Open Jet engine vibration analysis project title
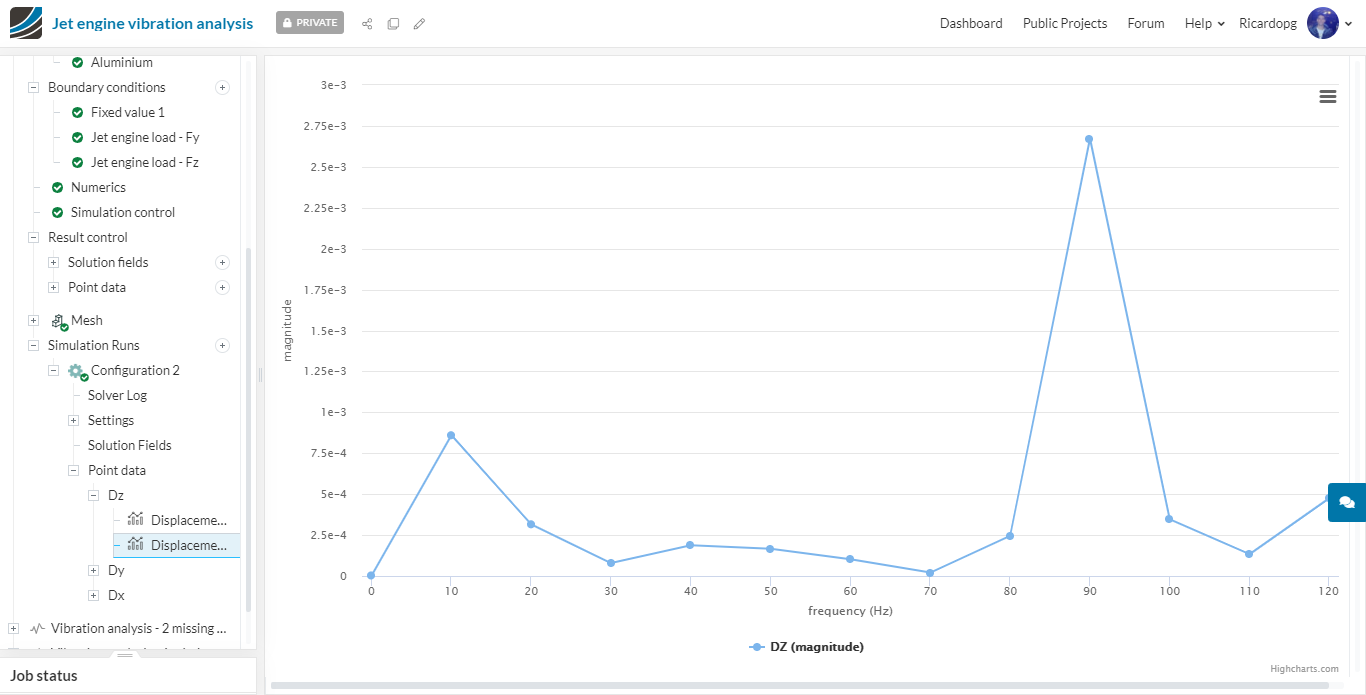This screenshot has height=695, width=1366. (x=152, y=23)
